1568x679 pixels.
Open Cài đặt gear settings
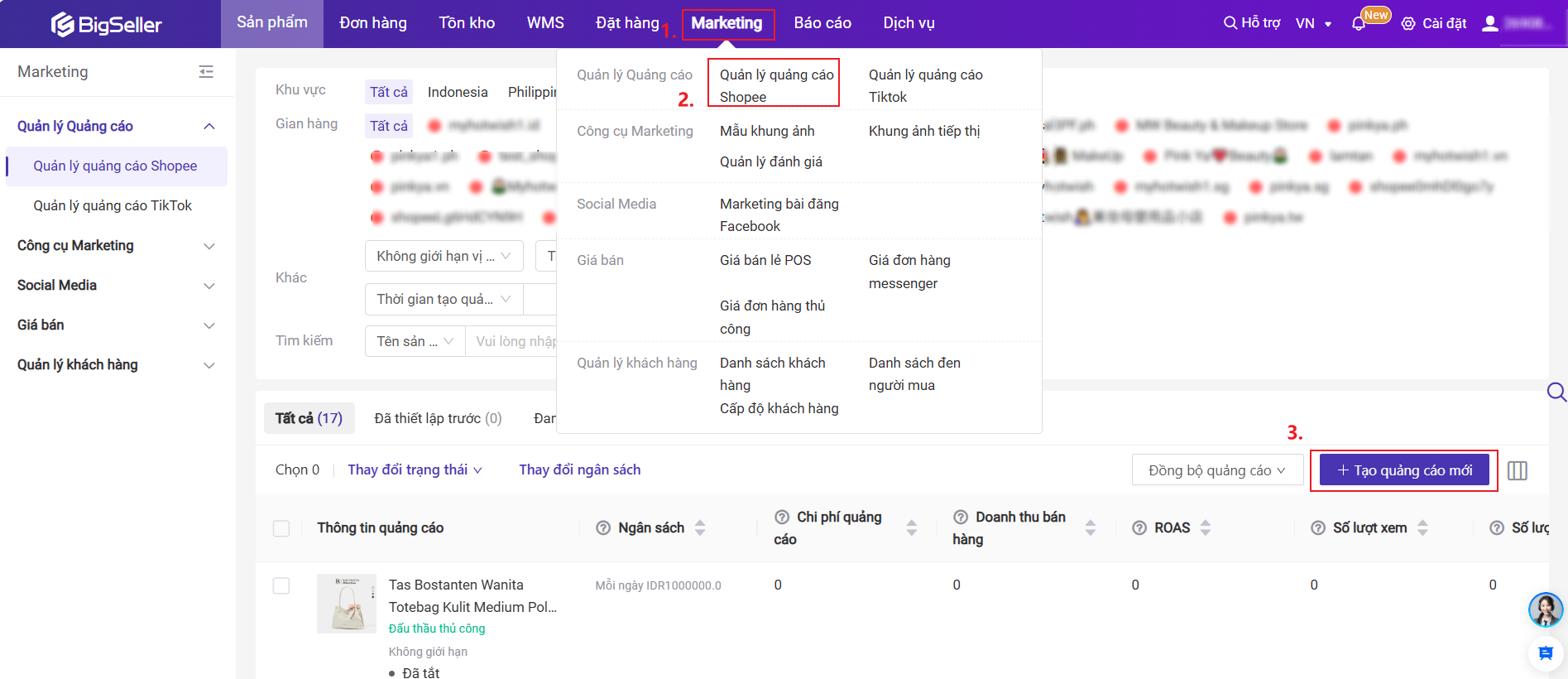pyautogui.click(x=1408, y=23)
